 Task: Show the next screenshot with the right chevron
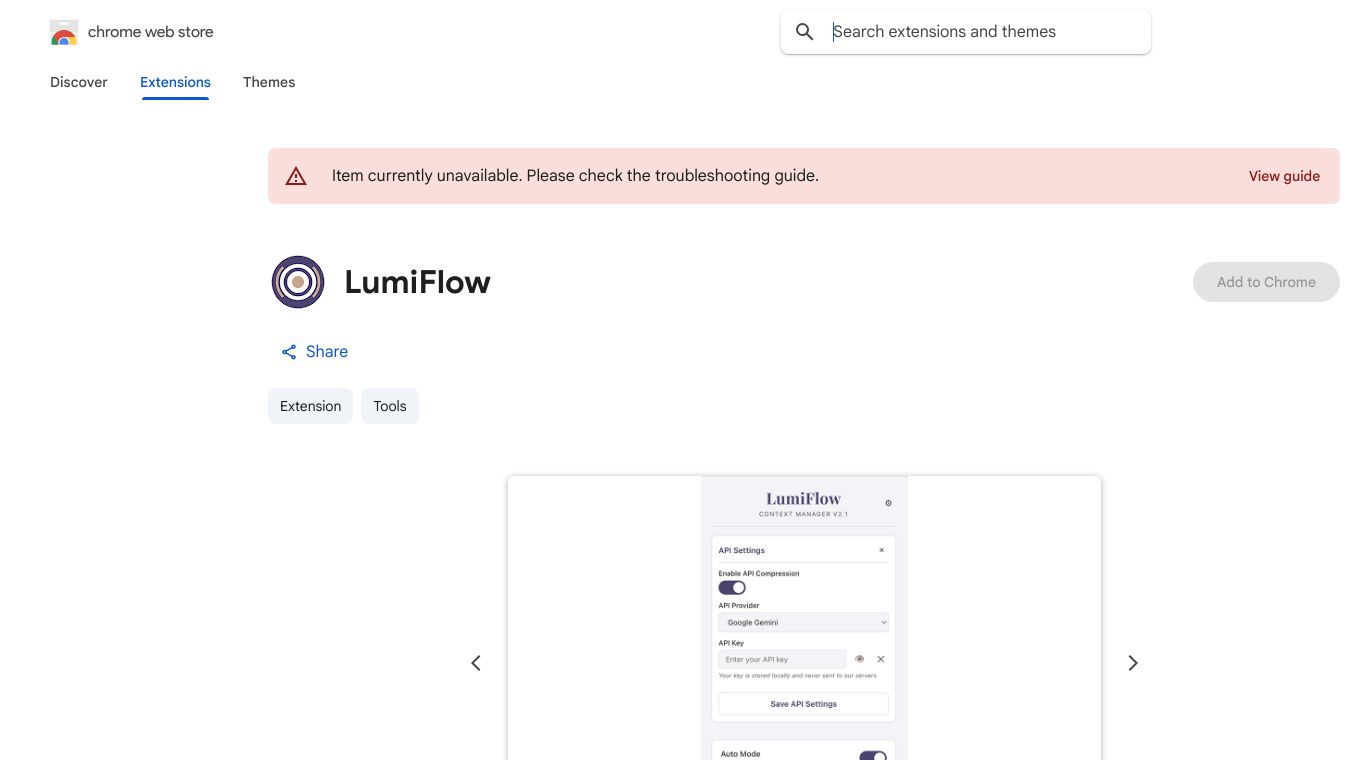pos(1133,662)
